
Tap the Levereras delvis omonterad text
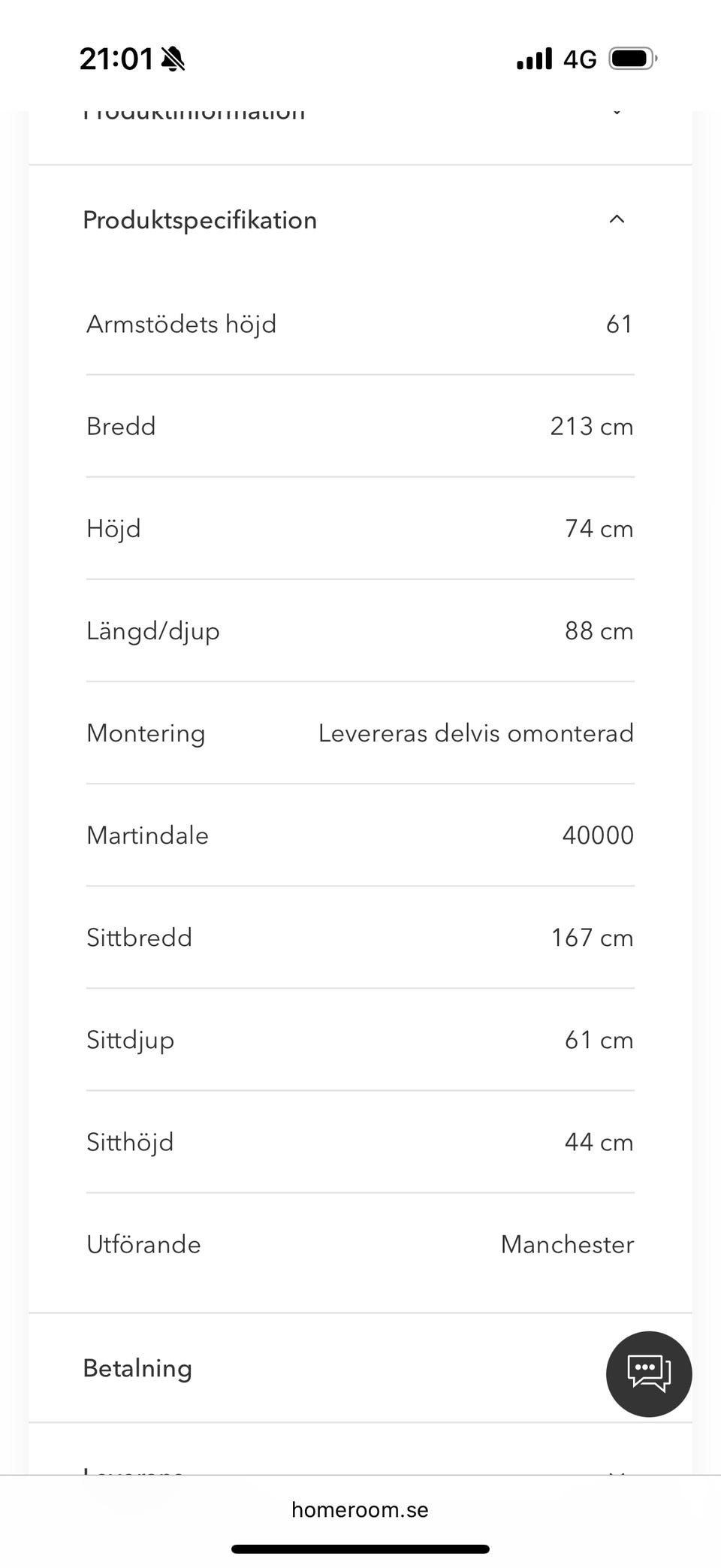pyautogui.click(x=476, y=733)
